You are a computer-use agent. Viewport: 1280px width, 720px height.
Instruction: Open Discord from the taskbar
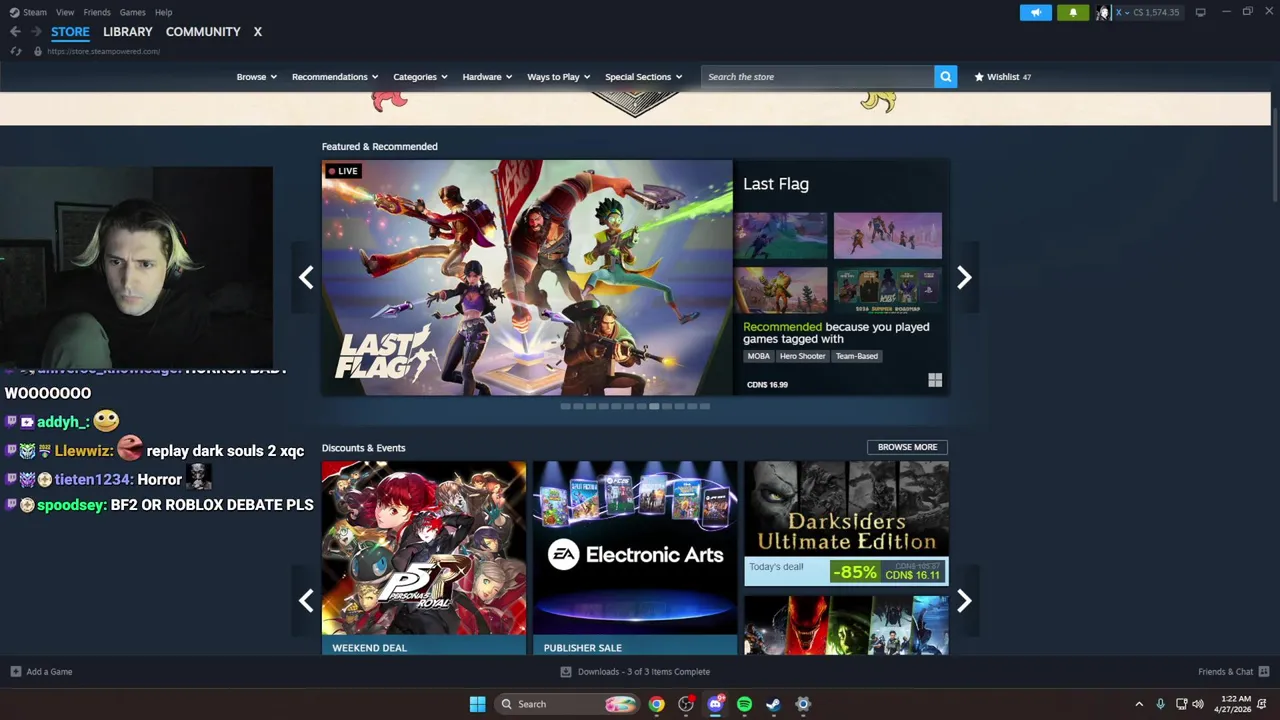point(715,704)
